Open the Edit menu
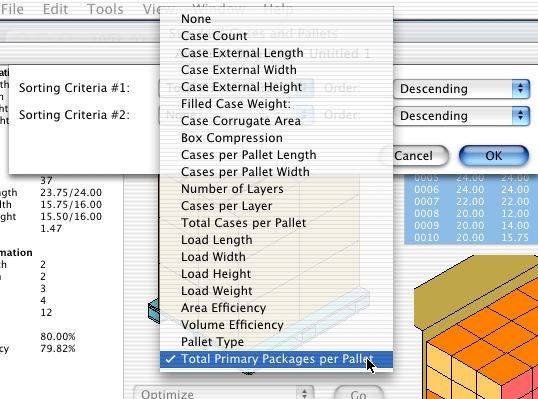 tap(55, 9)
